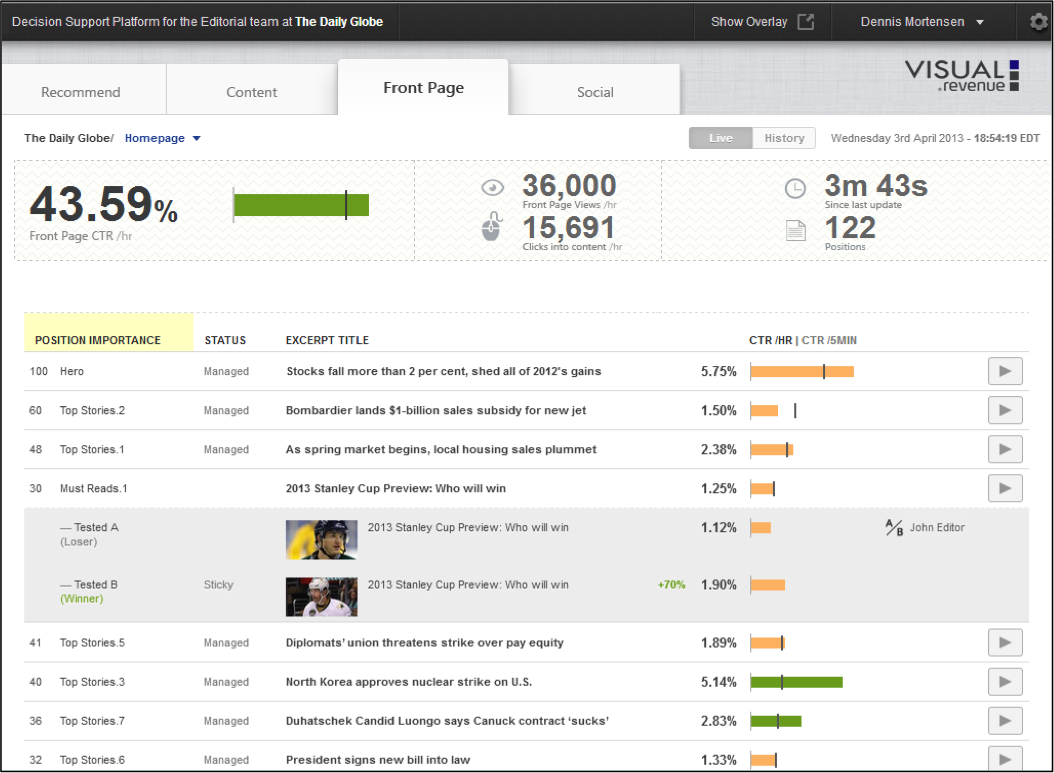Select the CTR /5MIN column option
Viewport: 1054px width, 773px height.
pos(829,340)
